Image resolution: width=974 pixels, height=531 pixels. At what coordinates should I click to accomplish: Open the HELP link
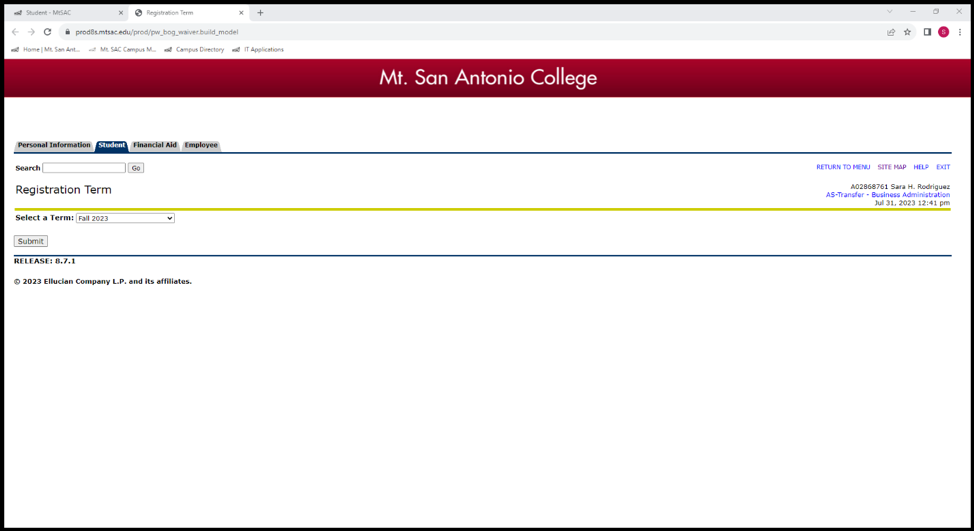[x=921, y=167]
